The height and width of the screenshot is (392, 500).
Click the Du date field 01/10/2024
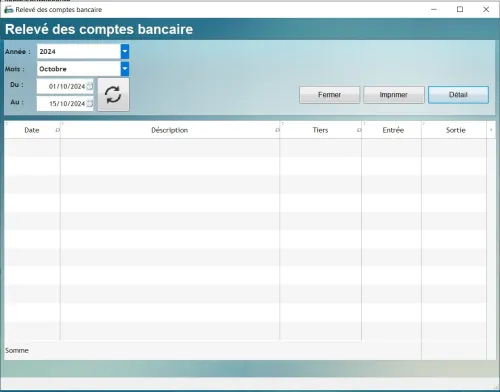65,86
